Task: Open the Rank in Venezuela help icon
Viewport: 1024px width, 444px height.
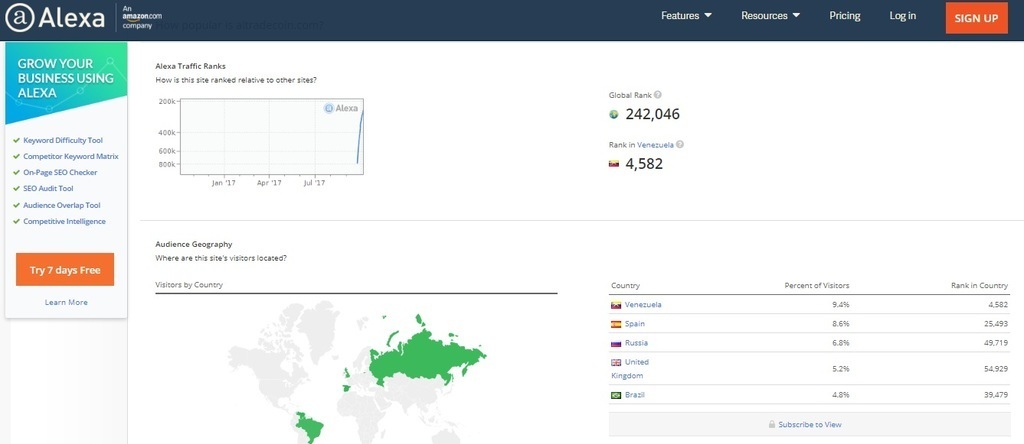Action: pos(680,145)
